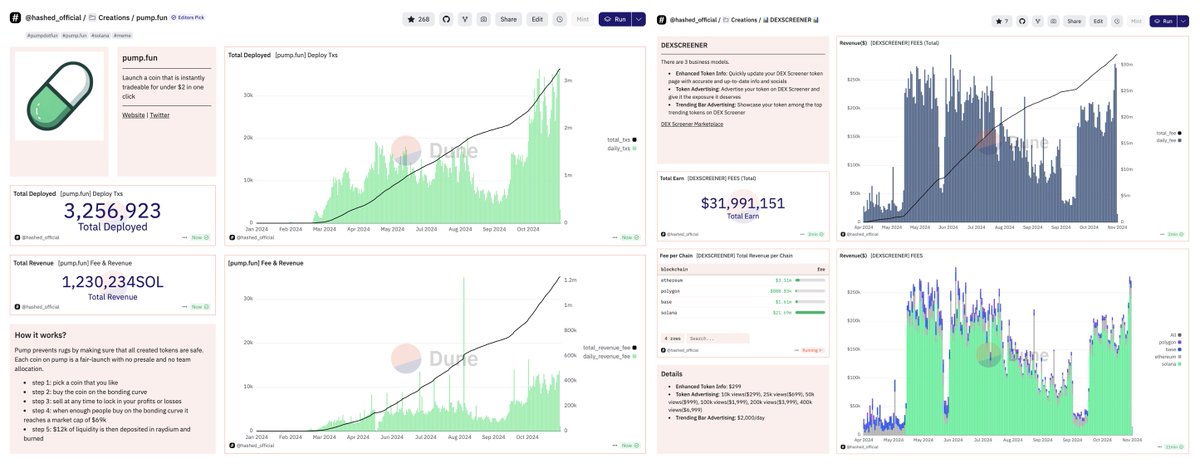Share the DEXSCREENER dashboard
1200x468 pixels.
click(1075, 20)
